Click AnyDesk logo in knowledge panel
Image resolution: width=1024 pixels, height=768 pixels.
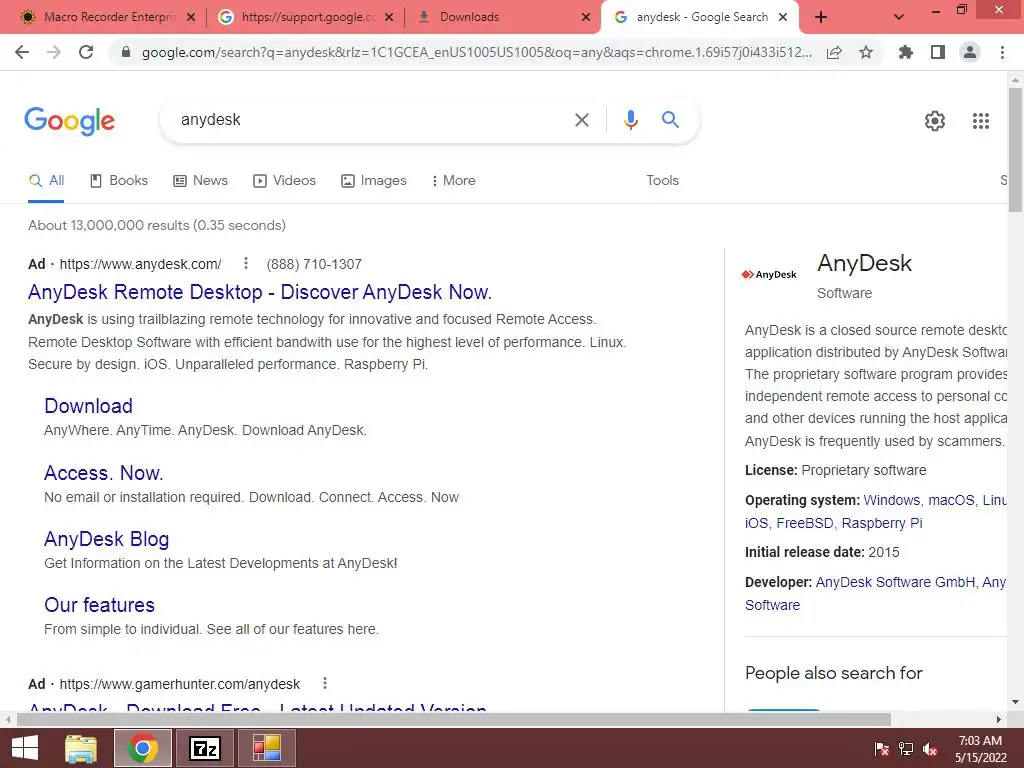click(x=769, y=275)
